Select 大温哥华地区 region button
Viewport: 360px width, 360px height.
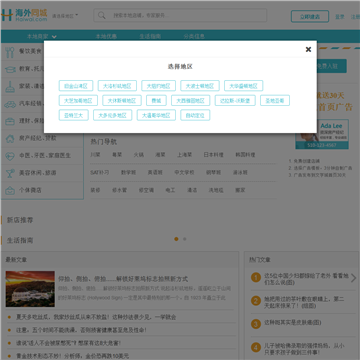pyautogui.click(x=156, y=115)
